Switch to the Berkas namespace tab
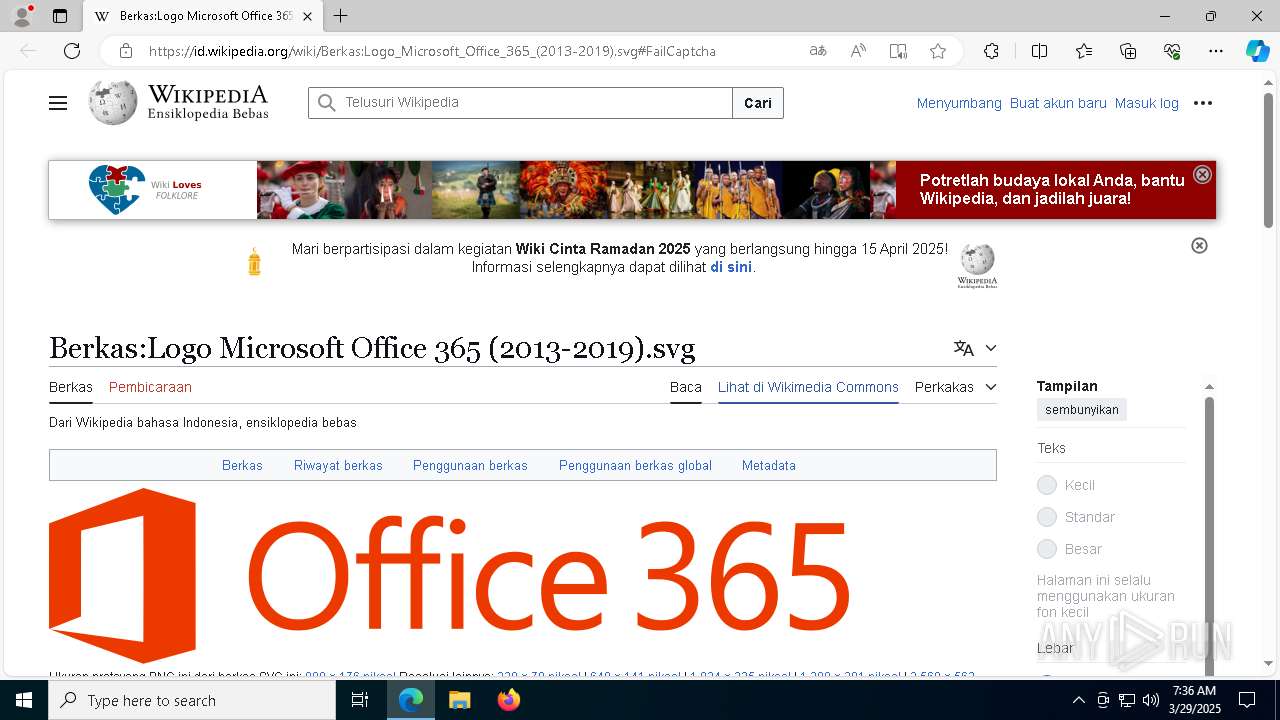This screenshot has width=1280, height=720. [71, 387]
